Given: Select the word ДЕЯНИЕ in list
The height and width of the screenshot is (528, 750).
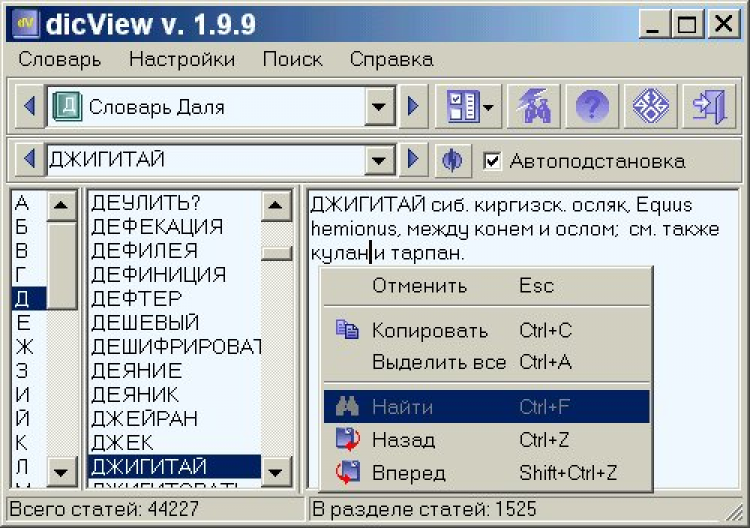Looking at the screenshot, I should (175, 371).
